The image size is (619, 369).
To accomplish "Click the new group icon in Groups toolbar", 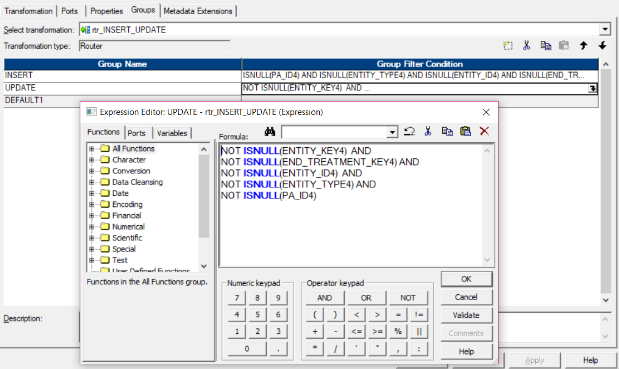I will [508, 46].
